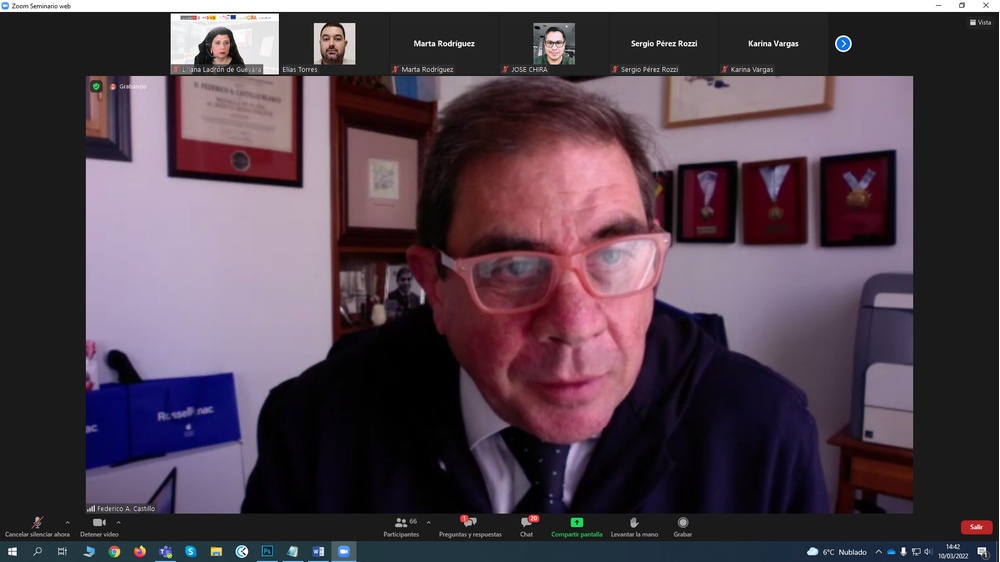Open the Participantes panel
The width and height of the screenshot is (1000, 562).
[x=400, y=523]
